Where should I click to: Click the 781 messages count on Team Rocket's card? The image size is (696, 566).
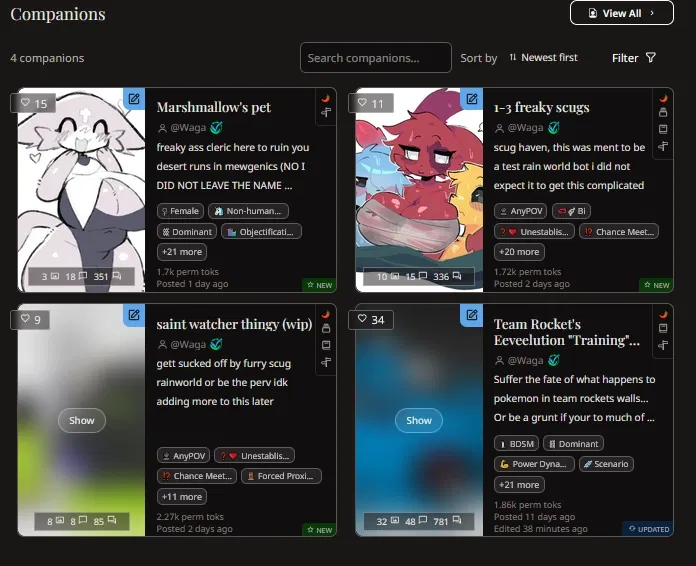point(447,521)
